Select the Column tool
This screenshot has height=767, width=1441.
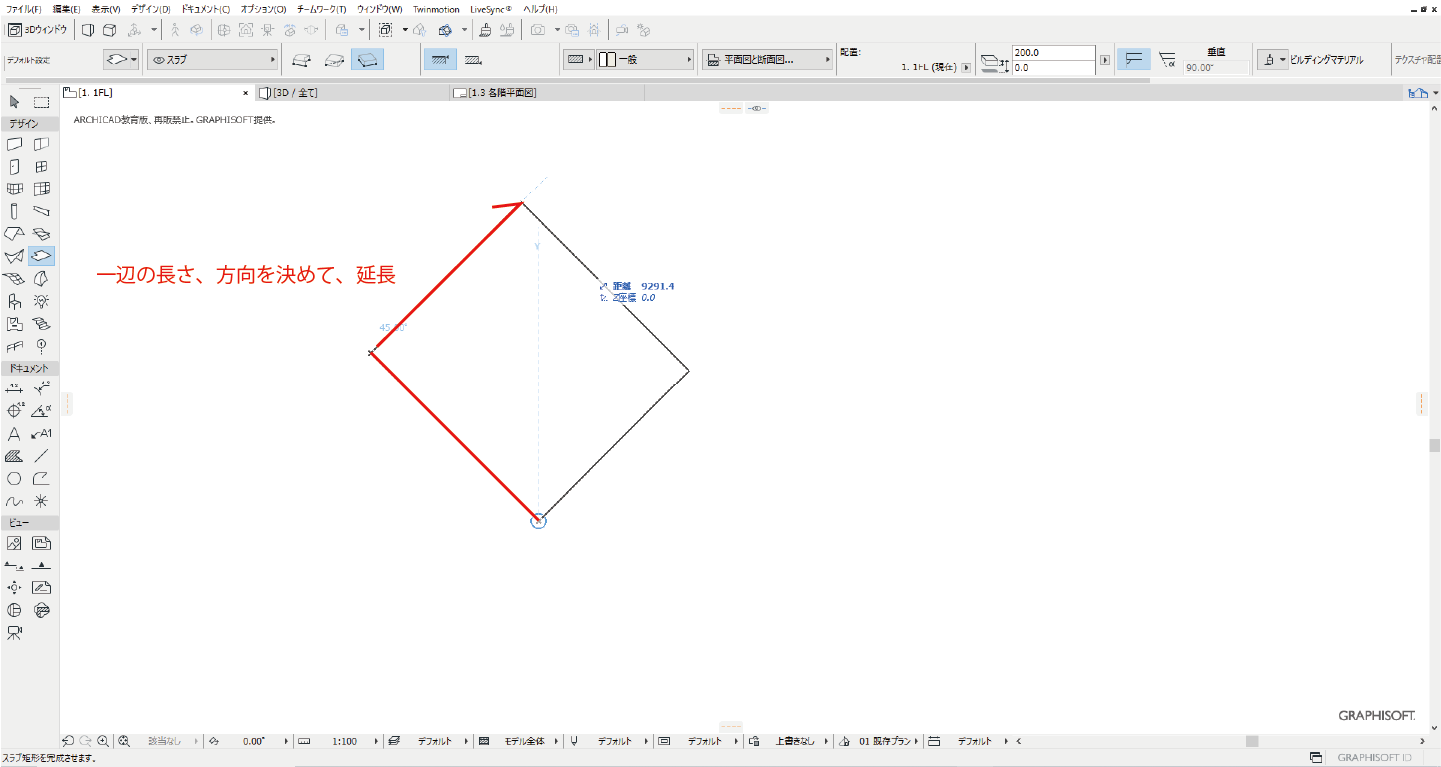click(14, 211)
